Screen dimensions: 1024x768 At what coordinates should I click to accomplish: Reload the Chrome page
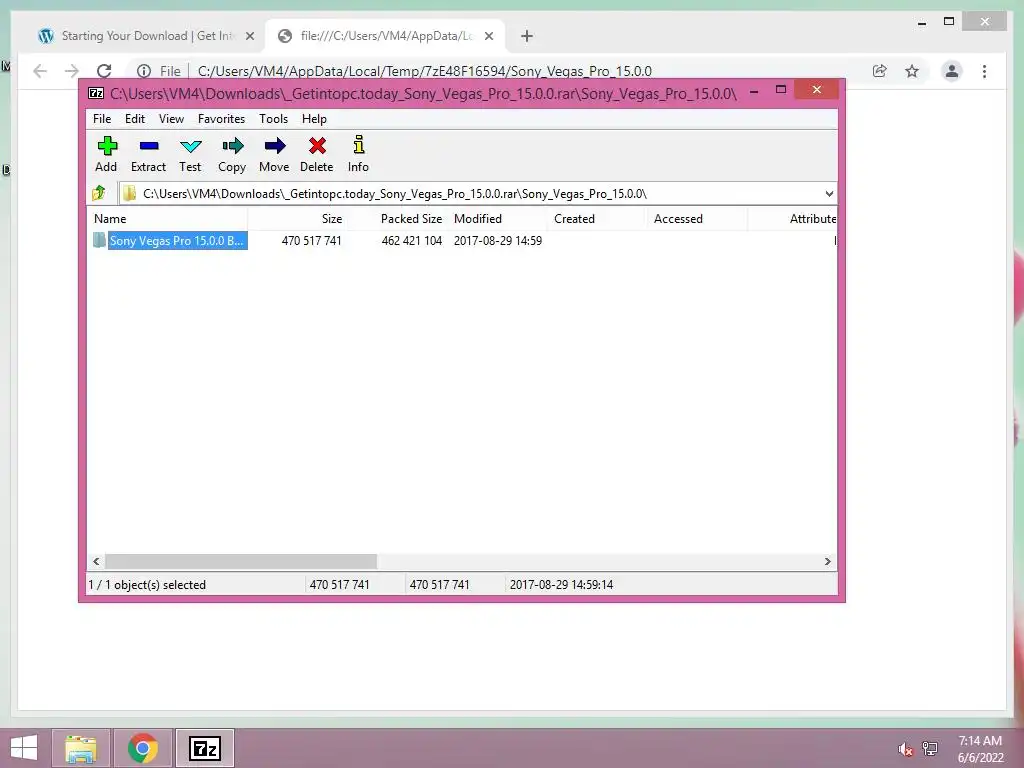(x=104, y=71)
